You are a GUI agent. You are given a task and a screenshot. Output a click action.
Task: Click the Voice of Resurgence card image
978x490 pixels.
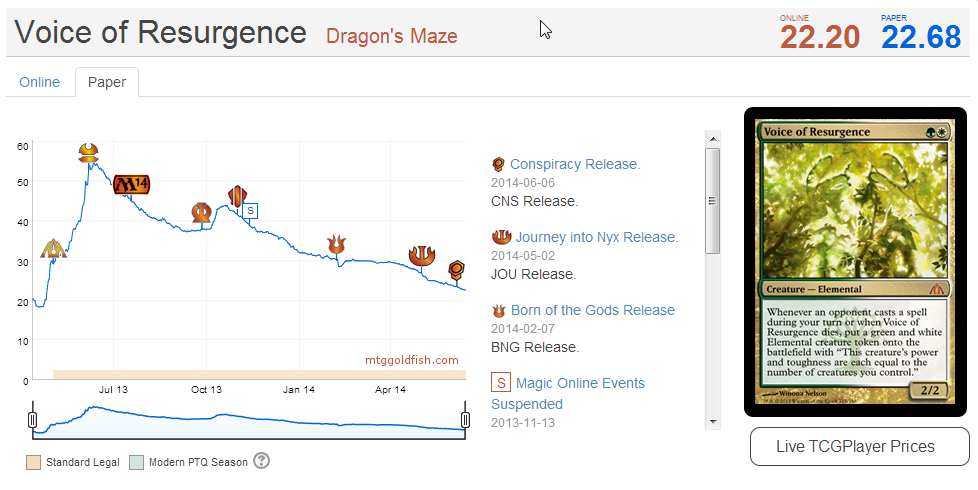pos(855,260)
